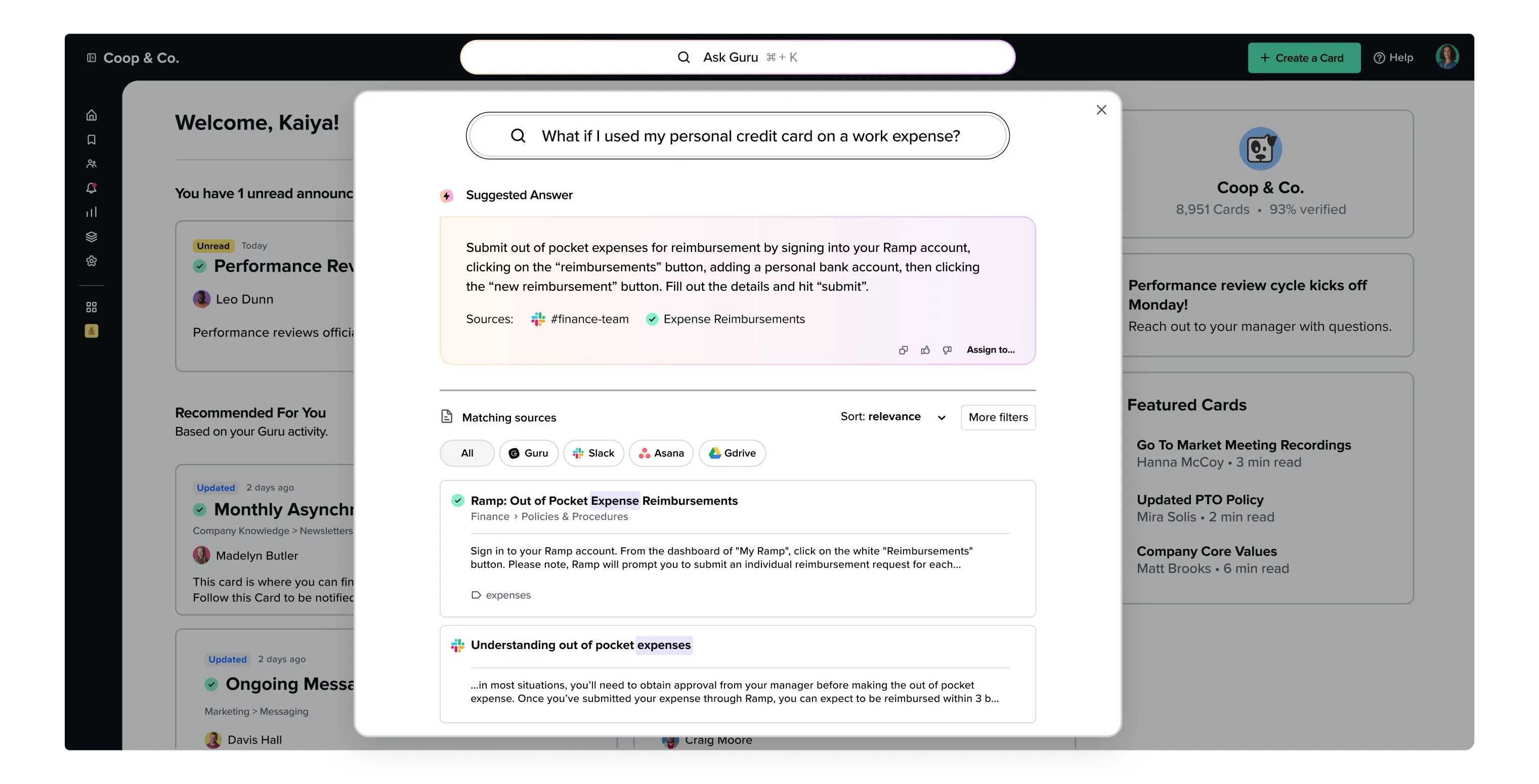Click the Ask Guru search bar

737,57
